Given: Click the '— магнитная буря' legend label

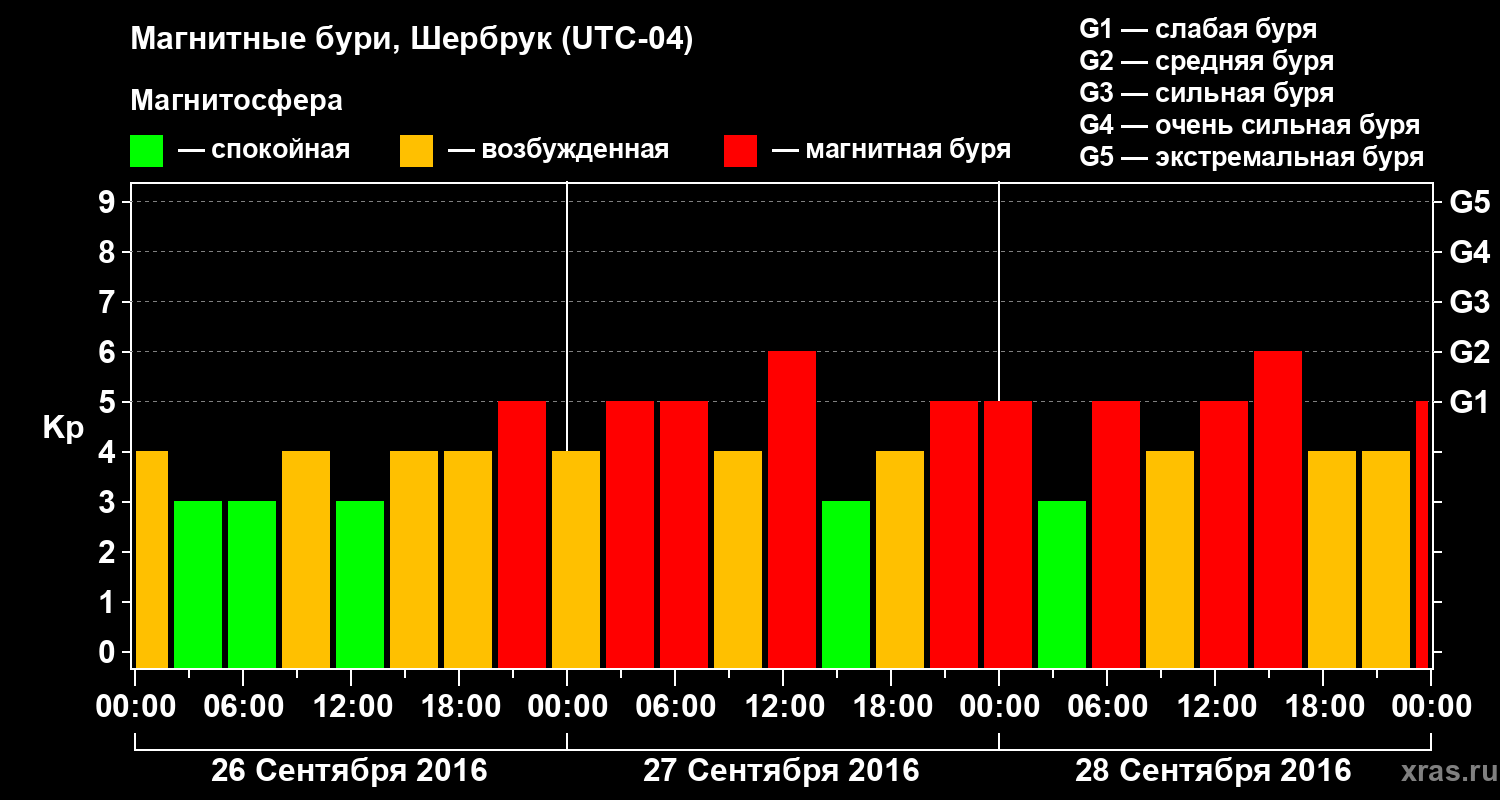Looking at the screenshot, I should [x=892, y=151].
